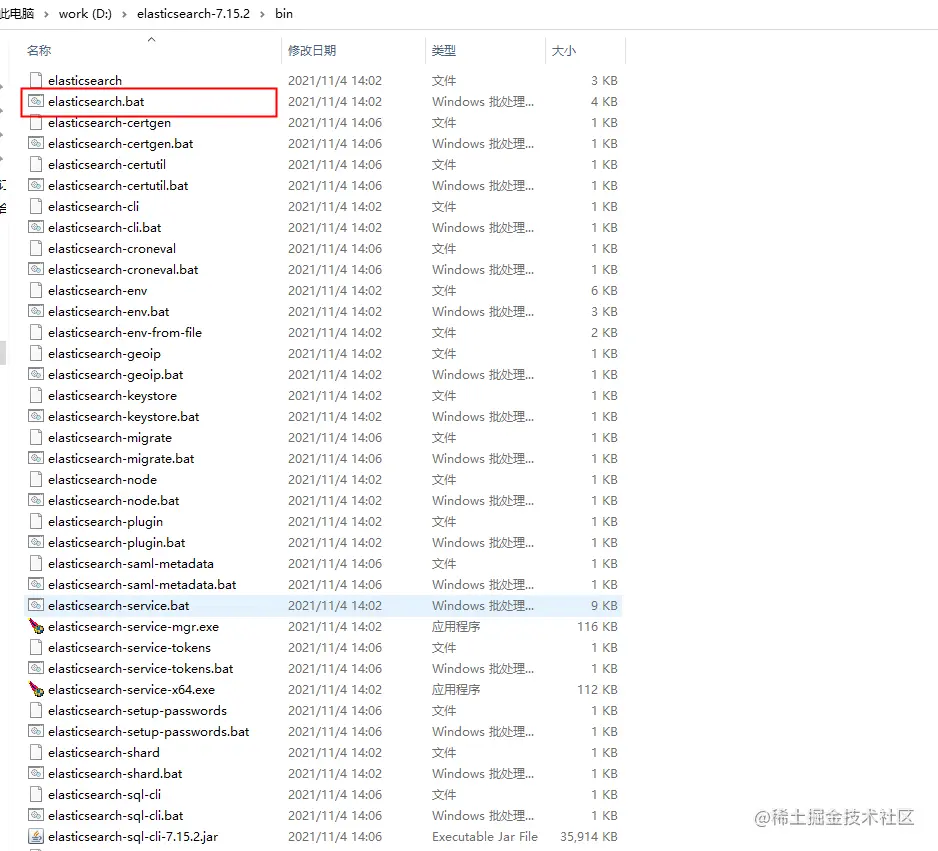Select the elasticsearch-certgen document icon
Viewport: 938px width, 851px height.
point(36,123)
